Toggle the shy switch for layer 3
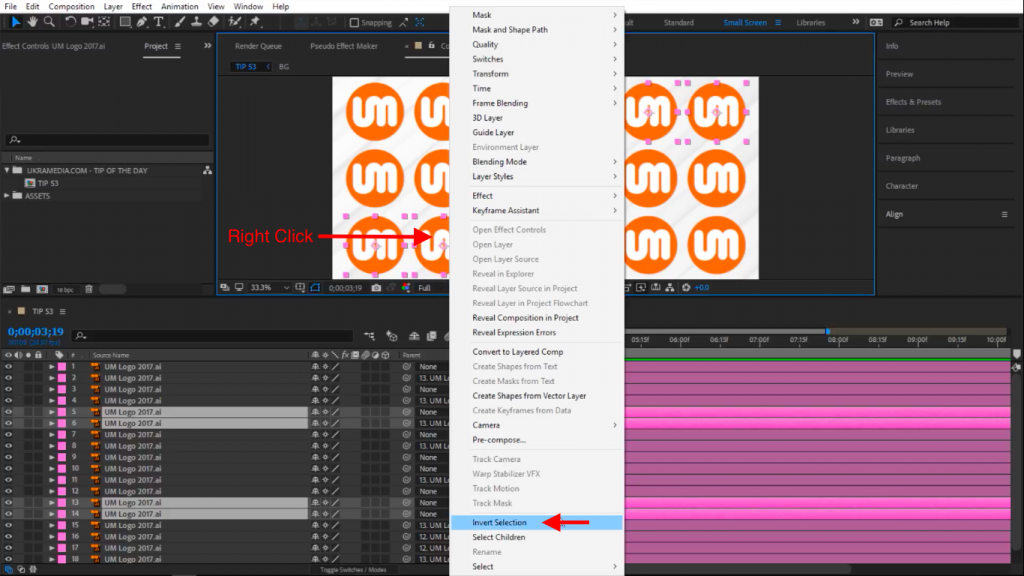This screenshot has width=1024, height=576. (x=315, y=389)
